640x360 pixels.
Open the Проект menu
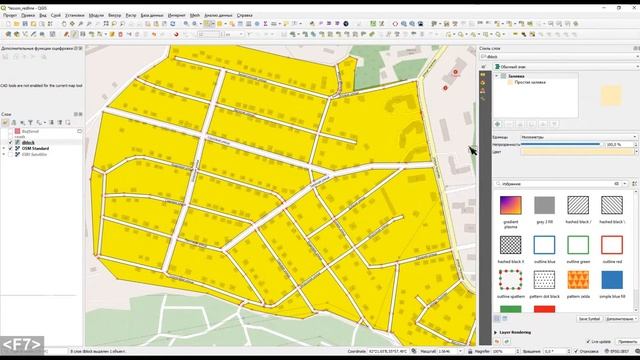10,15
